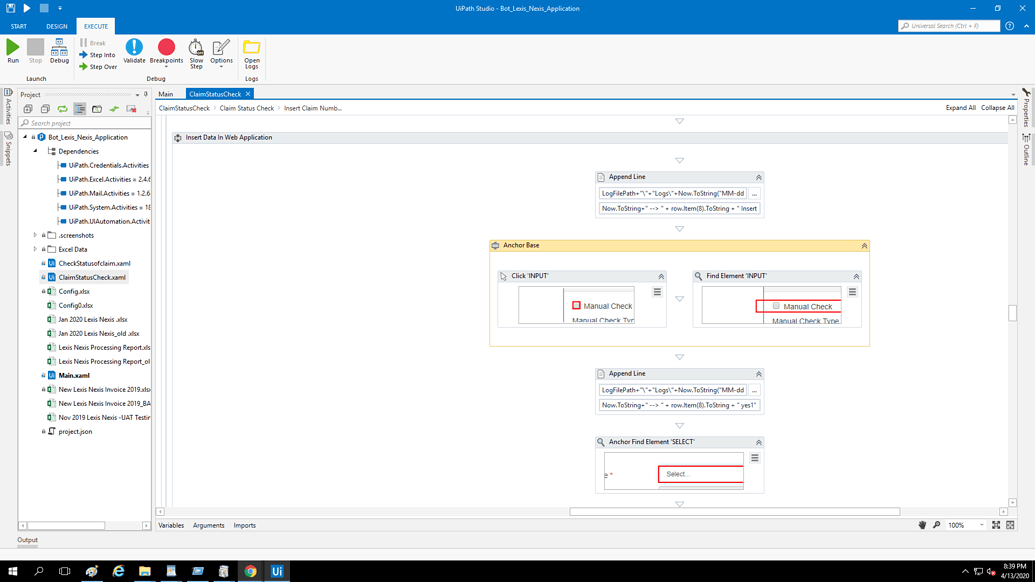The height and width of the screenshot is (582, 1035).
Task: Open the options menu of Click 'INPUT' activity
Action: pyautogui.click(x=657, y=292)
